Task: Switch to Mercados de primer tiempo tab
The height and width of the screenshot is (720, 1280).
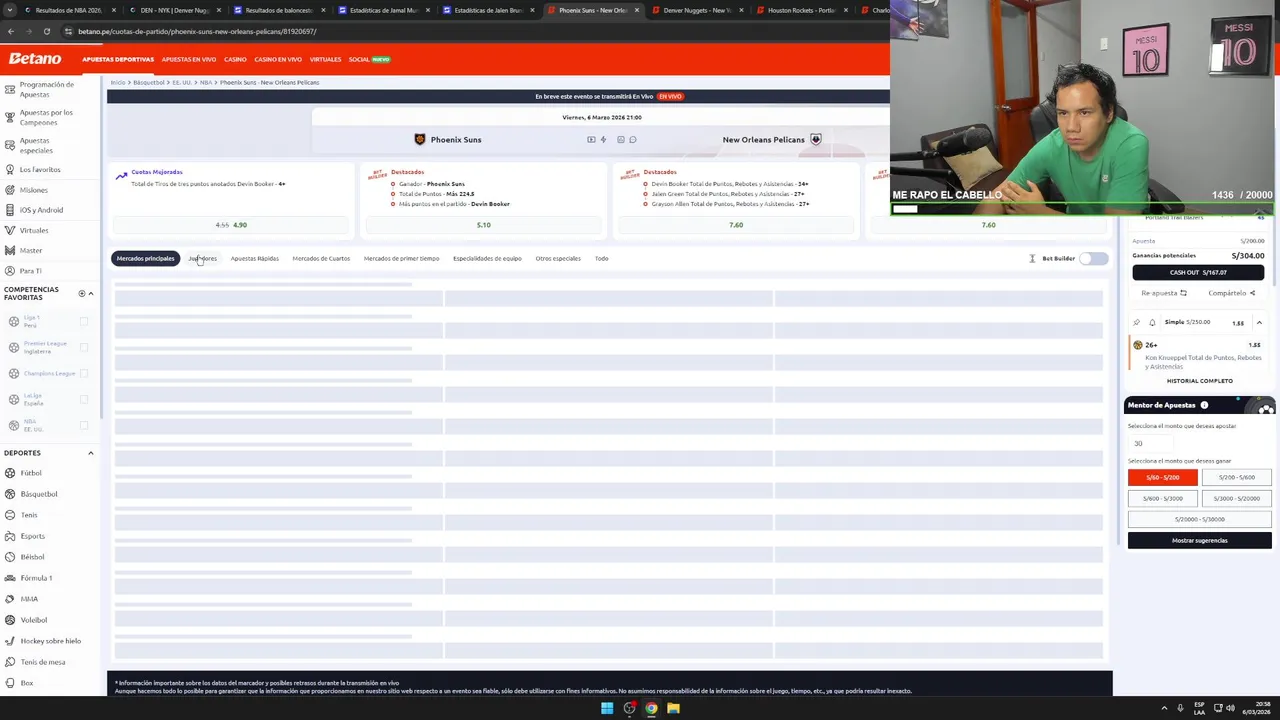Action: (x=401, y=258)
